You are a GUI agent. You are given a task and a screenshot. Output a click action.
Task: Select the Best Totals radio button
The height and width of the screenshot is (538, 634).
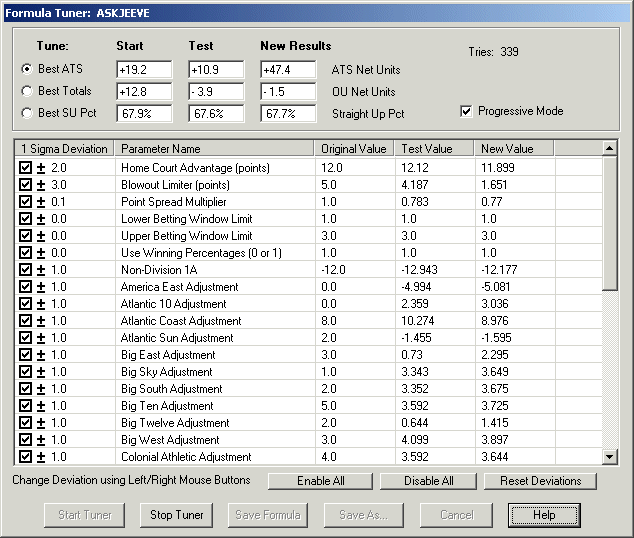[27, 91]
